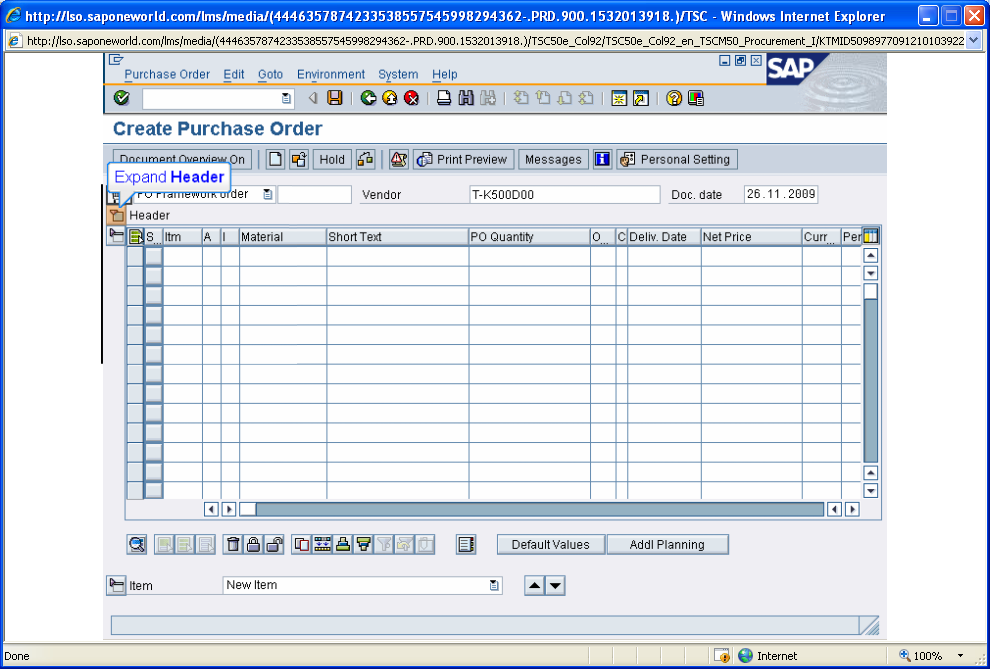The height and width of the screenshot is (669, 990).
Task: Click the yellow Exit arrow icon
Action: pyautogui.click(x=390, y=98)
